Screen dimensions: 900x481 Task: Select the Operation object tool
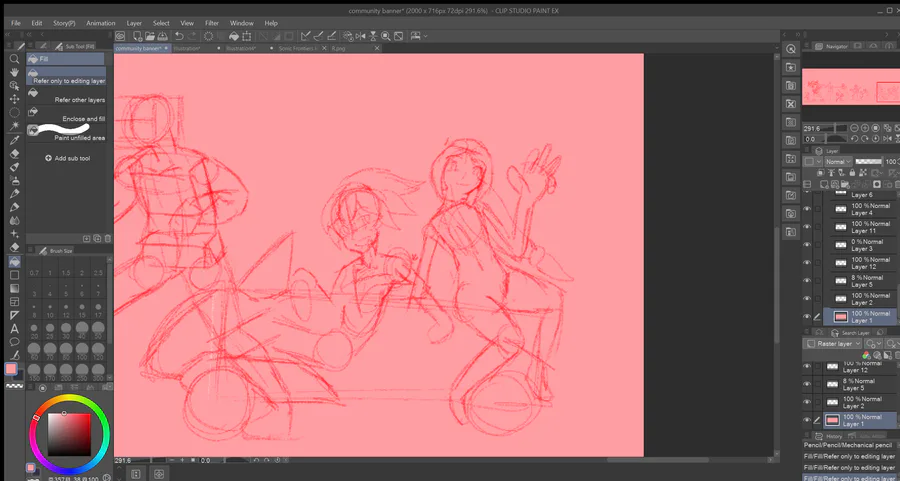[14, 86]
